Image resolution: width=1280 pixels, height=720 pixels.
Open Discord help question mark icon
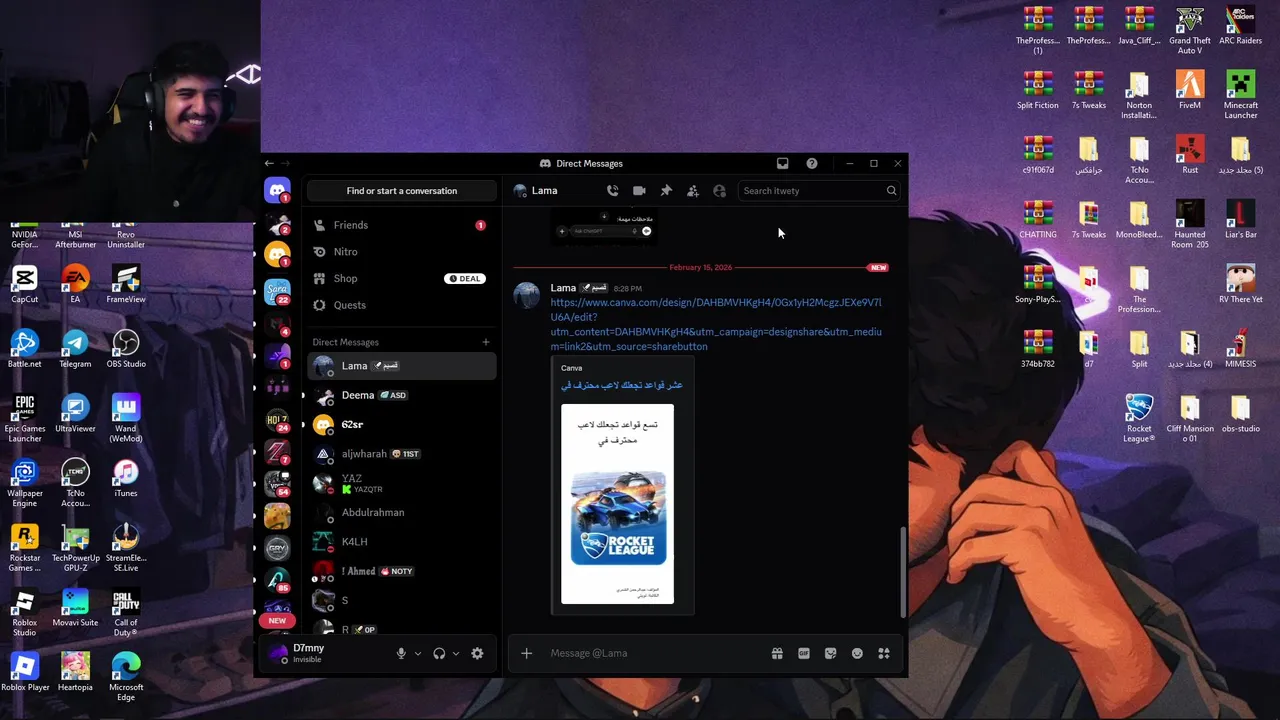tap(812, 163)
